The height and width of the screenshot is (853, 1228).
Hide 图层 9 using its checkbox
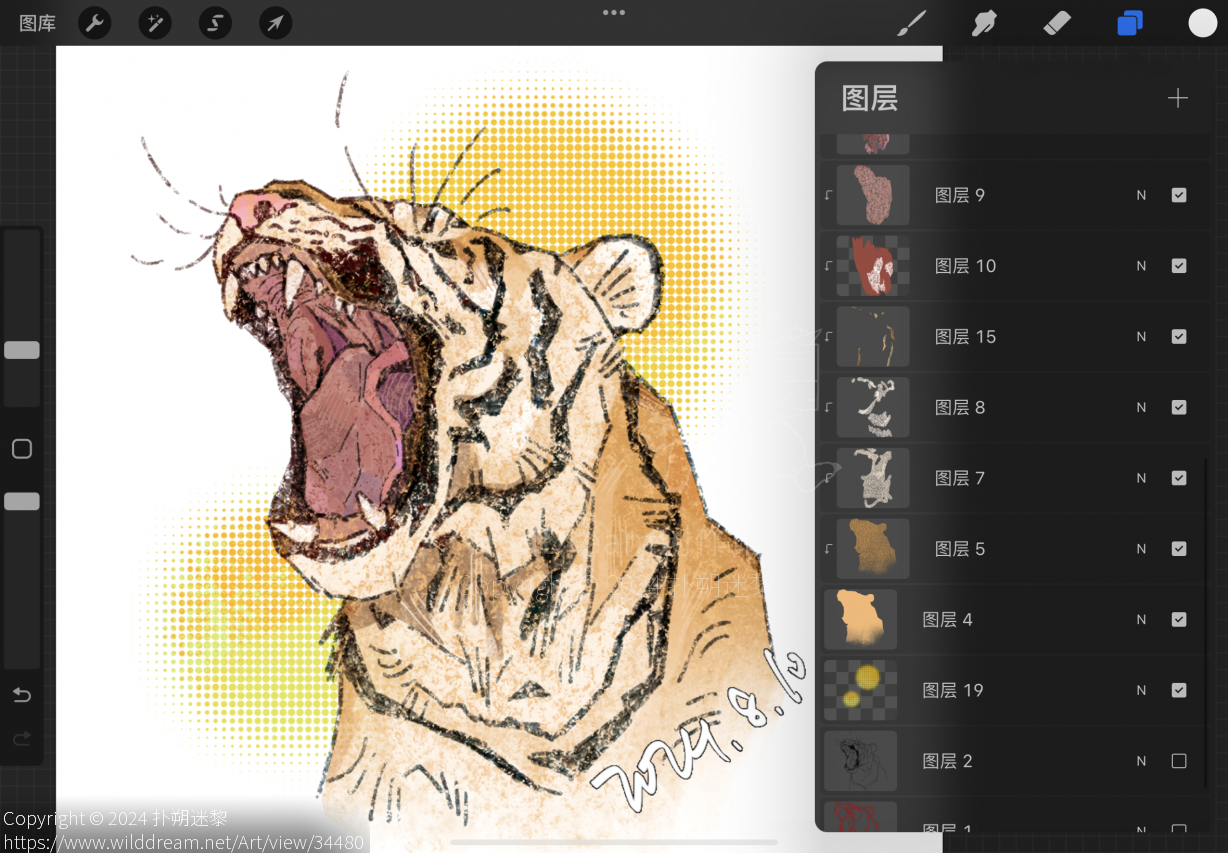click(1179, 195)
